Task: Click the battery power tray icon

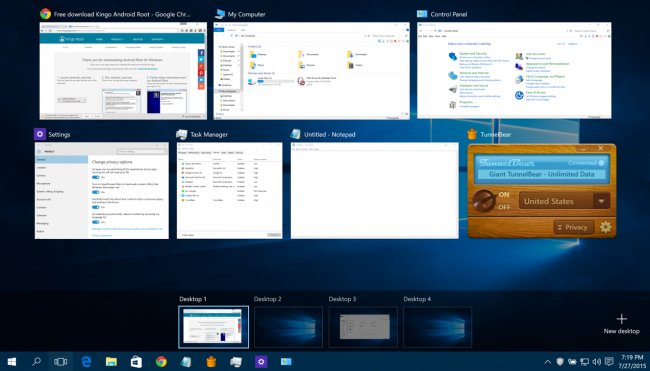Action: [x=572, y=362]
